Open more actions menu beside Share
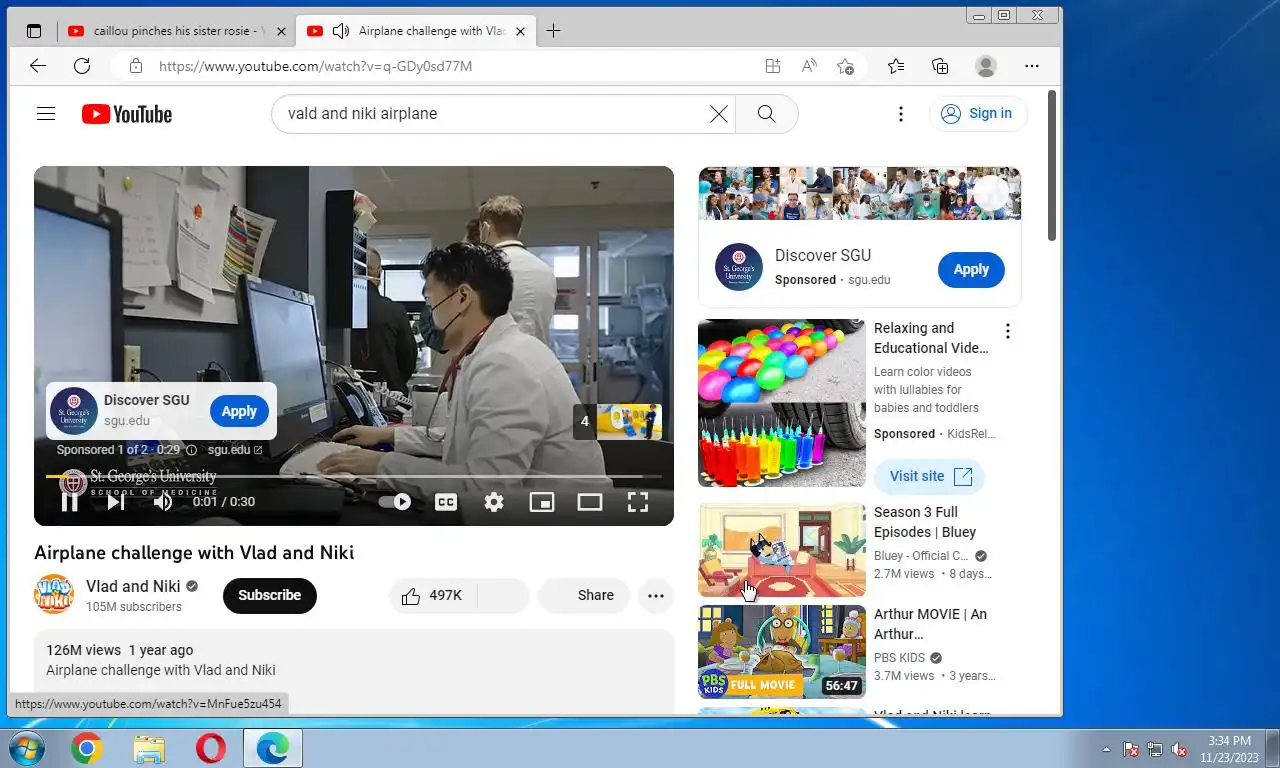The width and height of the screenshot is (1280, 768). (x=656, y=596)
